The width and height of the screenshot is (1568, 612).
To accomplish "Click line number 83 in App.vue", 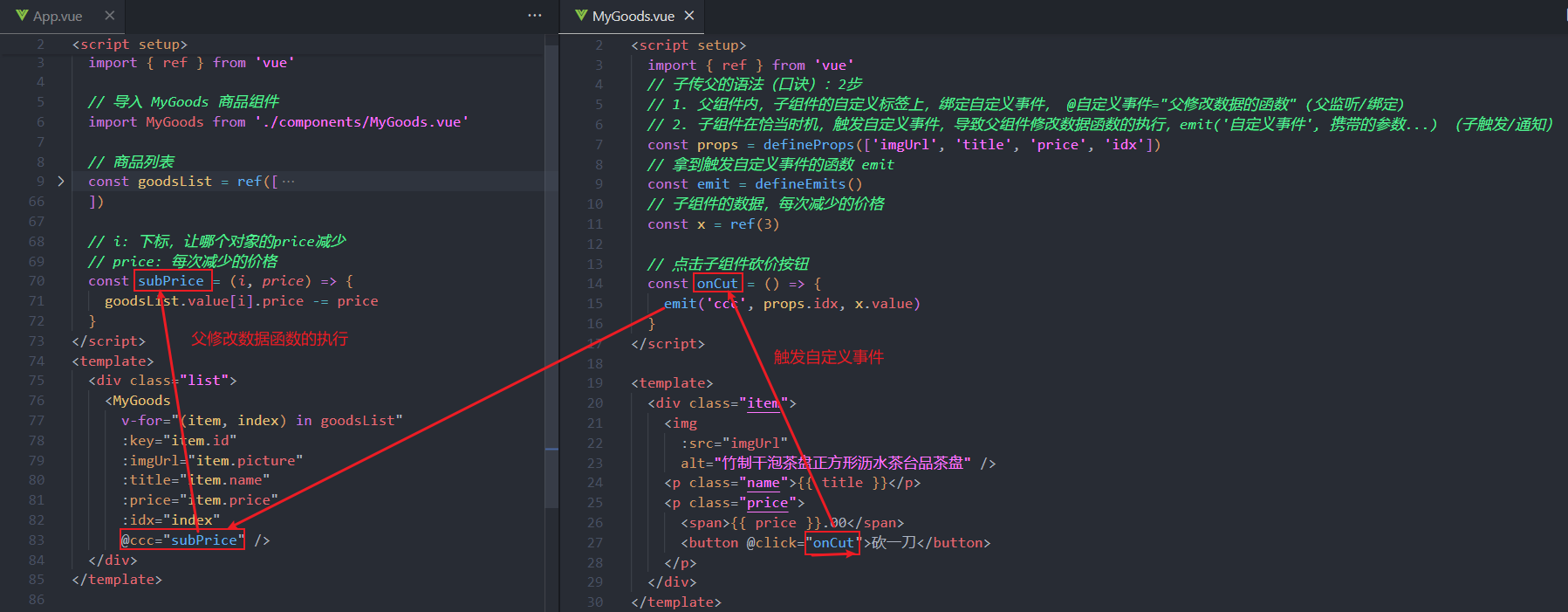I will pos(36,540).
